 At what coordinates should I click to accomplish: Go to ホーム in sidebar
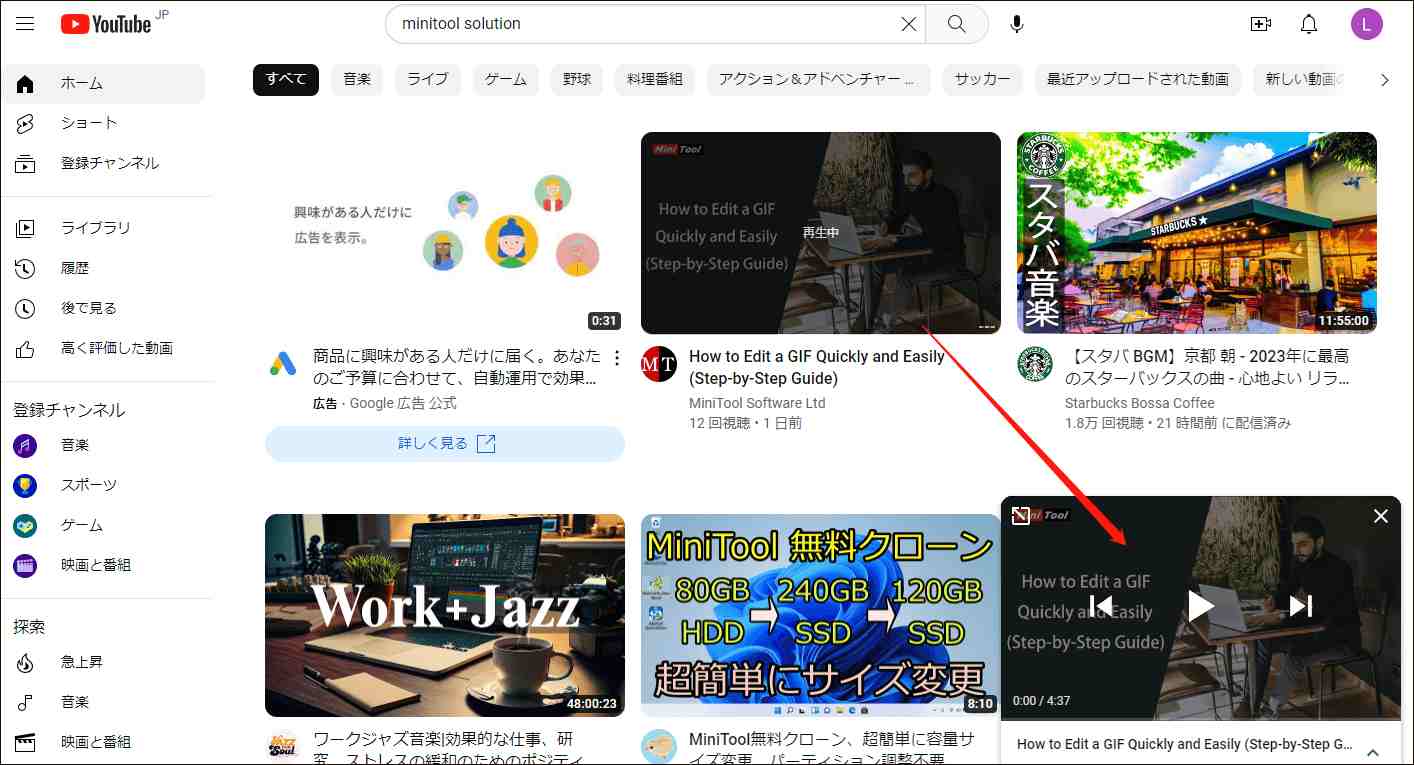click(104, 83)
